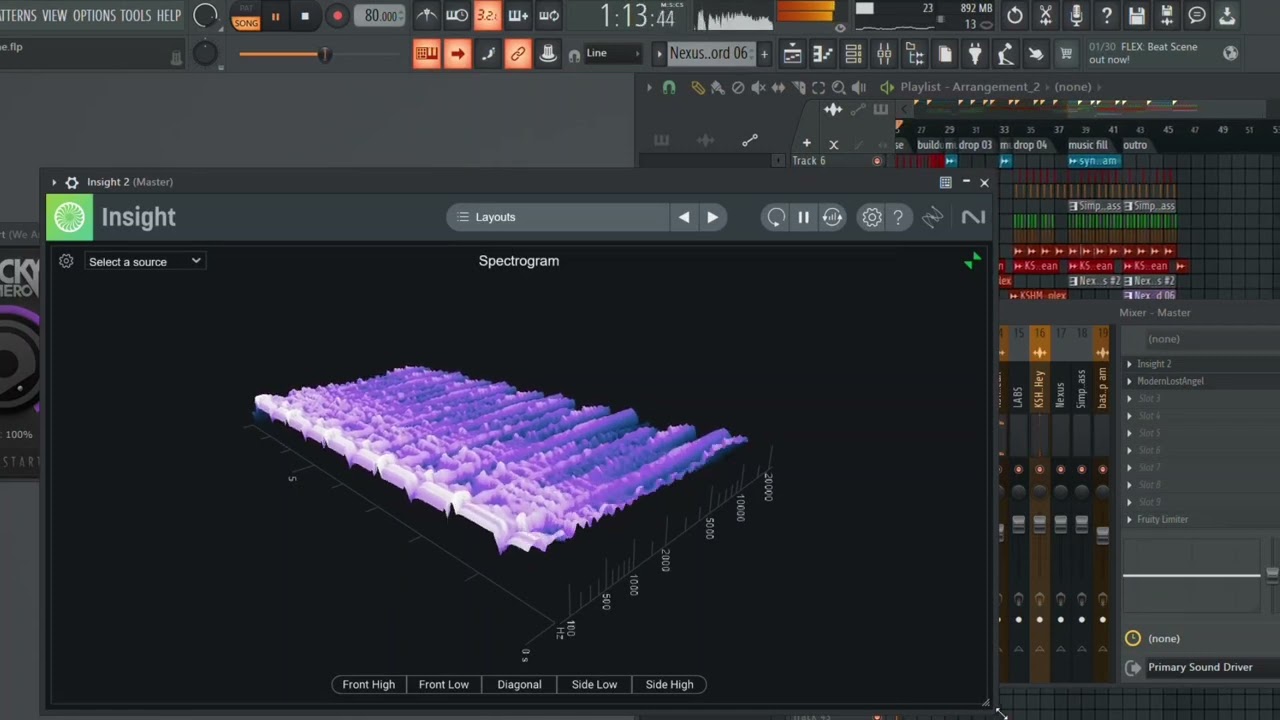Open the TOOLS menu

136,15
